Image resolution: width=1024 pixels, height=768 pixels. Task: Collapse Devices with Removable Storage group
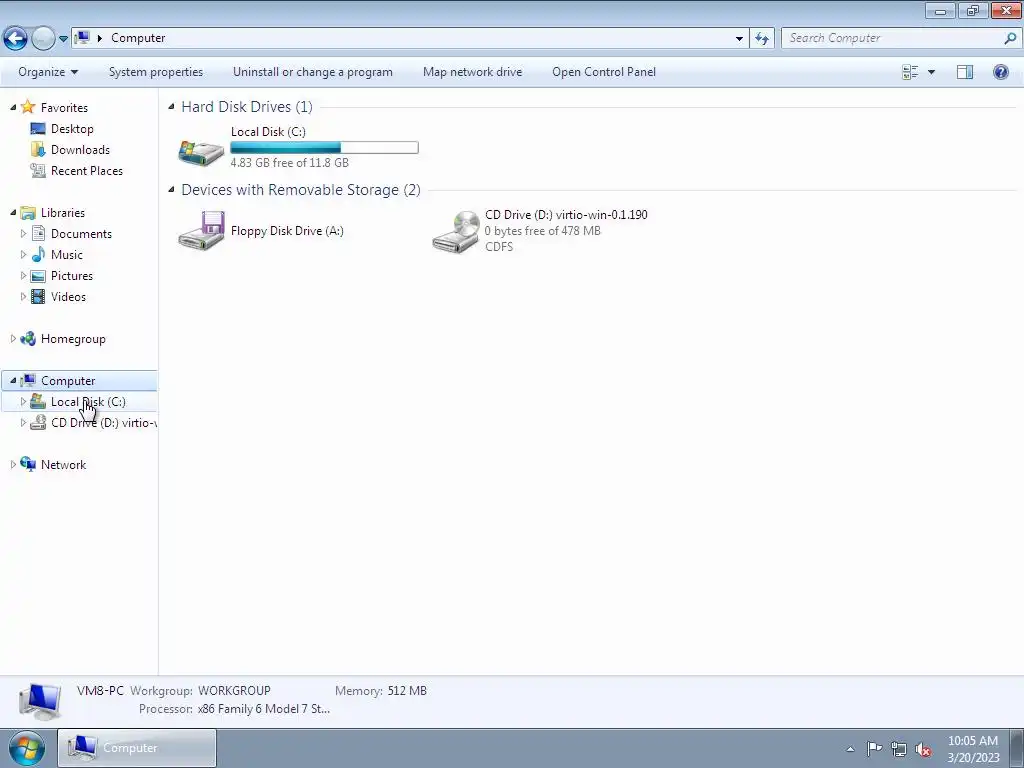tap(171, 189)
